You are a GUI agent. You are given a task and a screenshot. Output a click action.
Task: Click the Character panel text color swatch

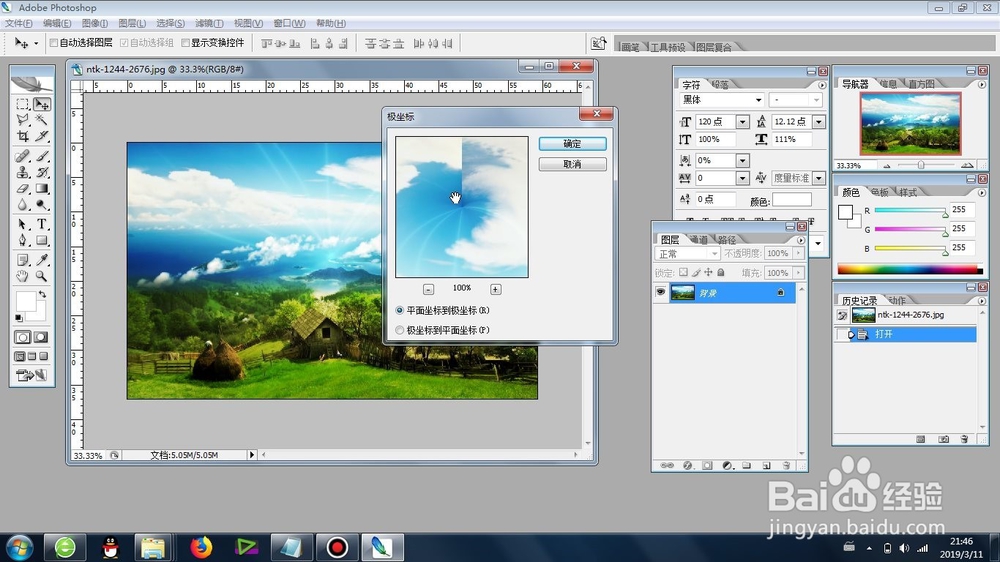pos(792,200)
